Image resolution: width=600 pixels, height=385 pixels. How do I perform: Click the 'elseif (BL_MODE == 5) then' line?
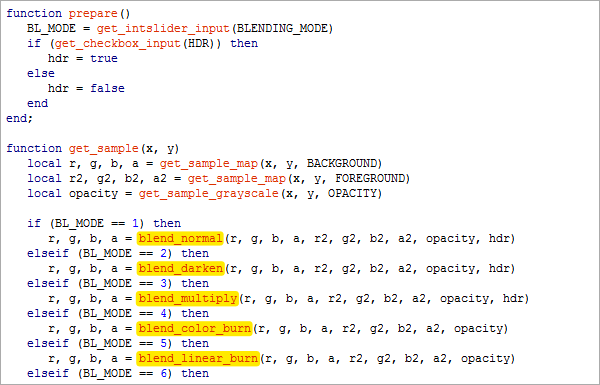coord(118,343)
